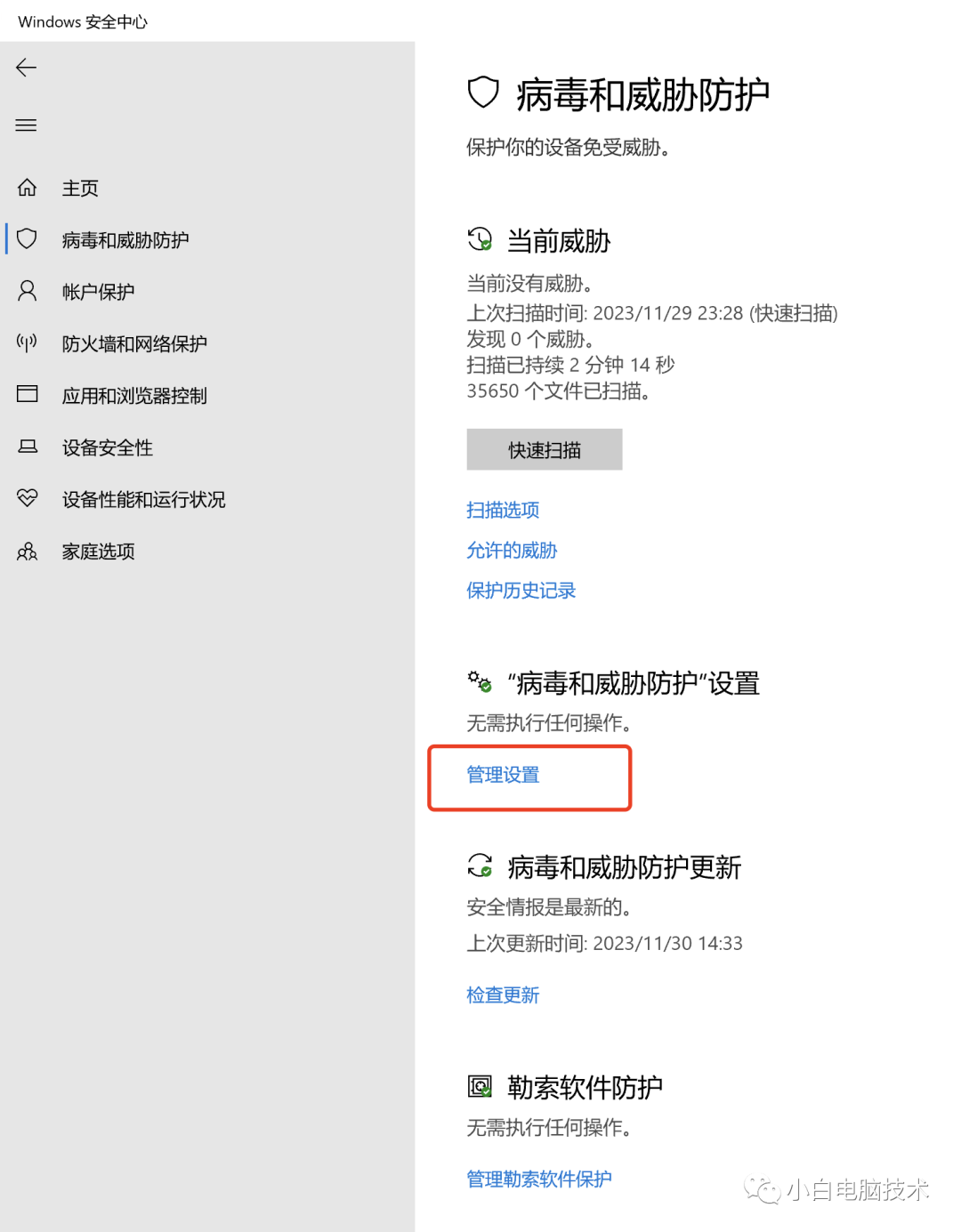Click the 勒索软件防护 heading

point(585,1087)
